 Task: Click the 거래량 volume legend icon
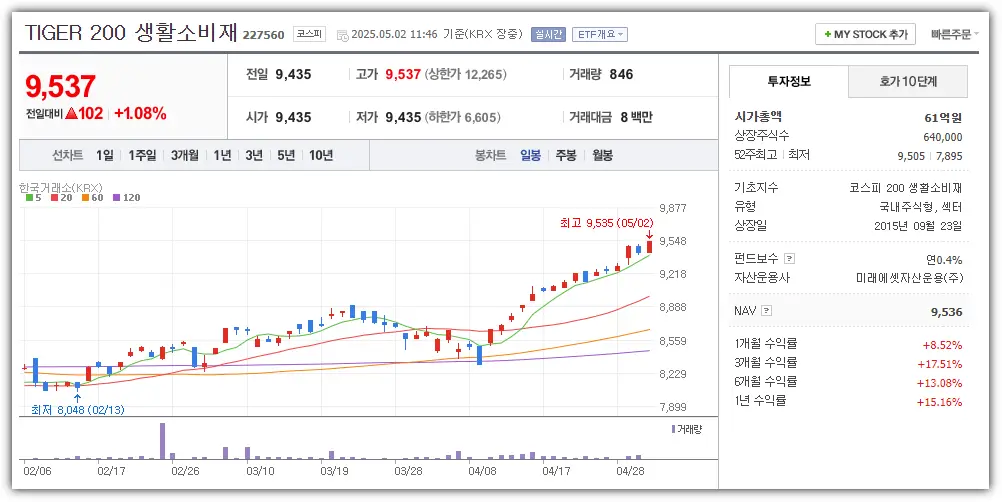click(x=673, y=429)
